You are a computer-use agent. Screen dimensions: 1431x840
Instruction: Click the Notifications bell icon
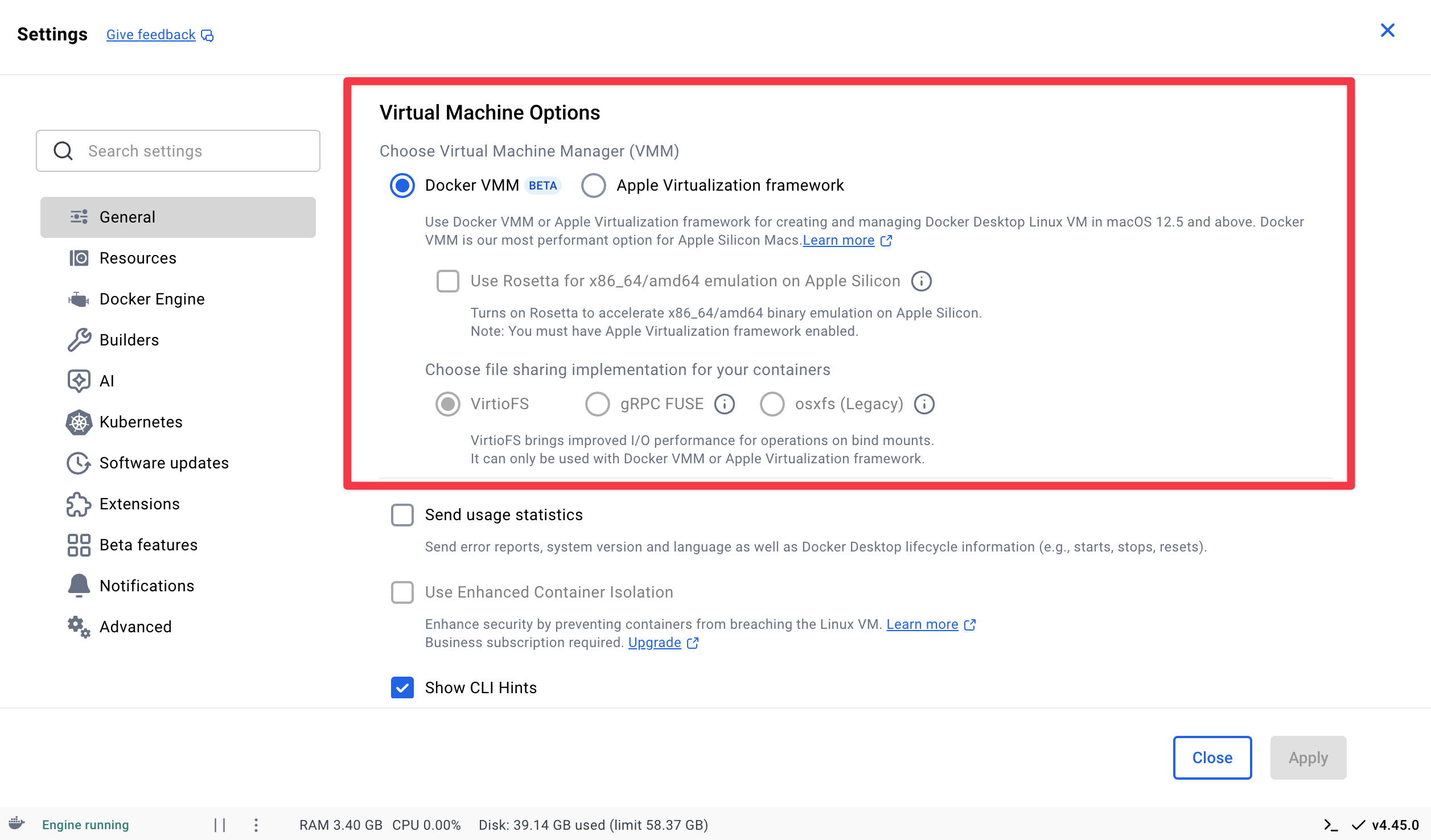(79, 586)
